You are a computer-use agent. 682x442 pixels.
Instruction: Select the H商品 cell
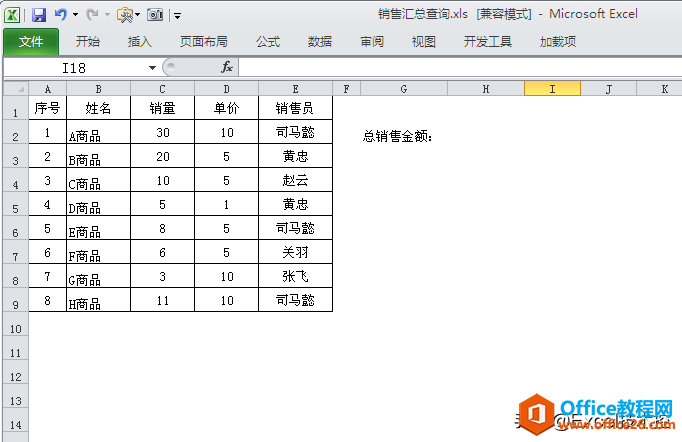coord(99,300)
